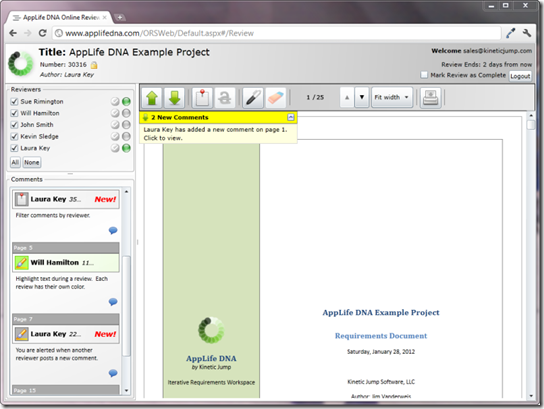Click the AppLife DNA green ring logo
Screen dimensions: 544x409
coord(20,63)
